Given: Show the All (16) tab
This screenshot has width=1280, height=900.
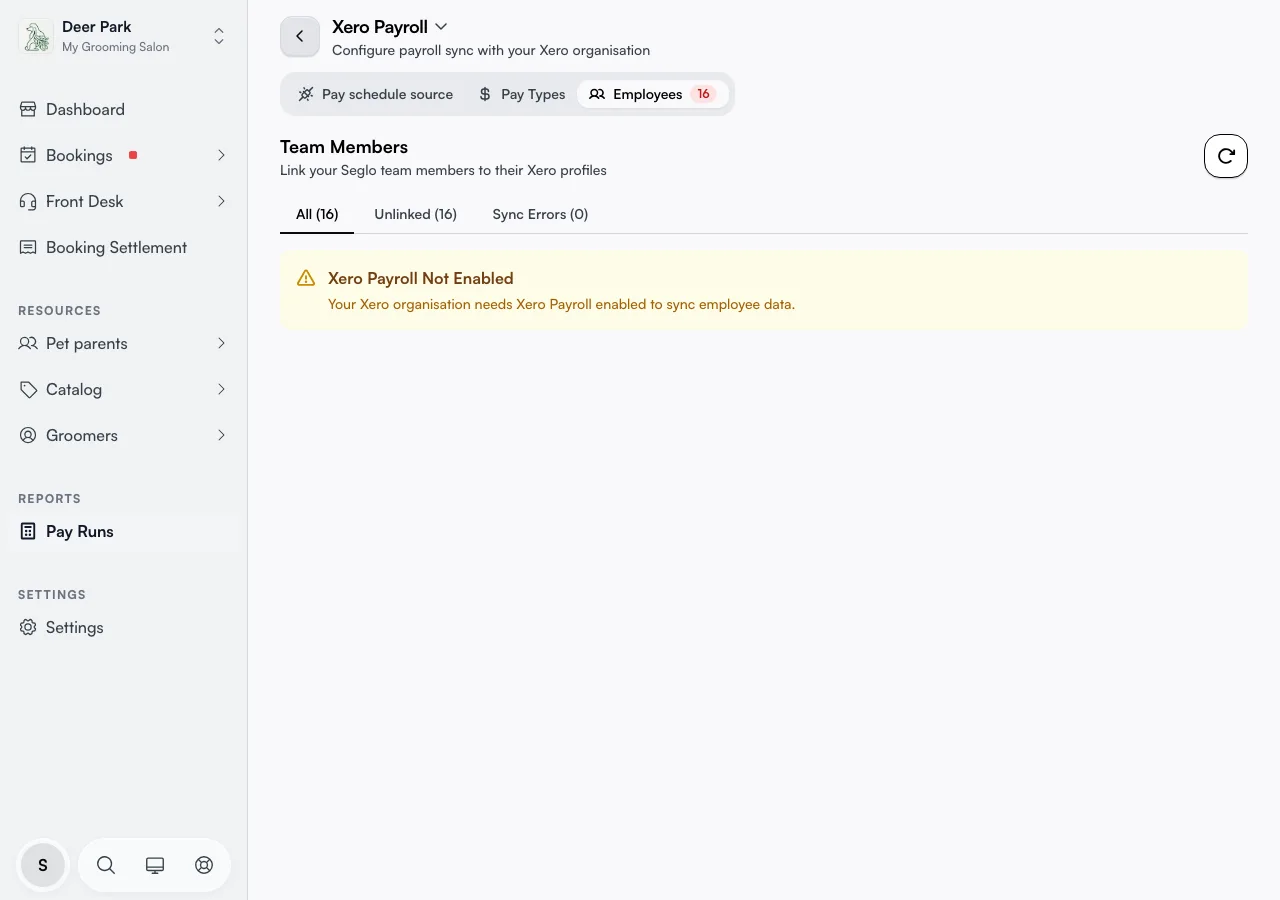Looking at the screenshot, I should (x=317, y=214).
